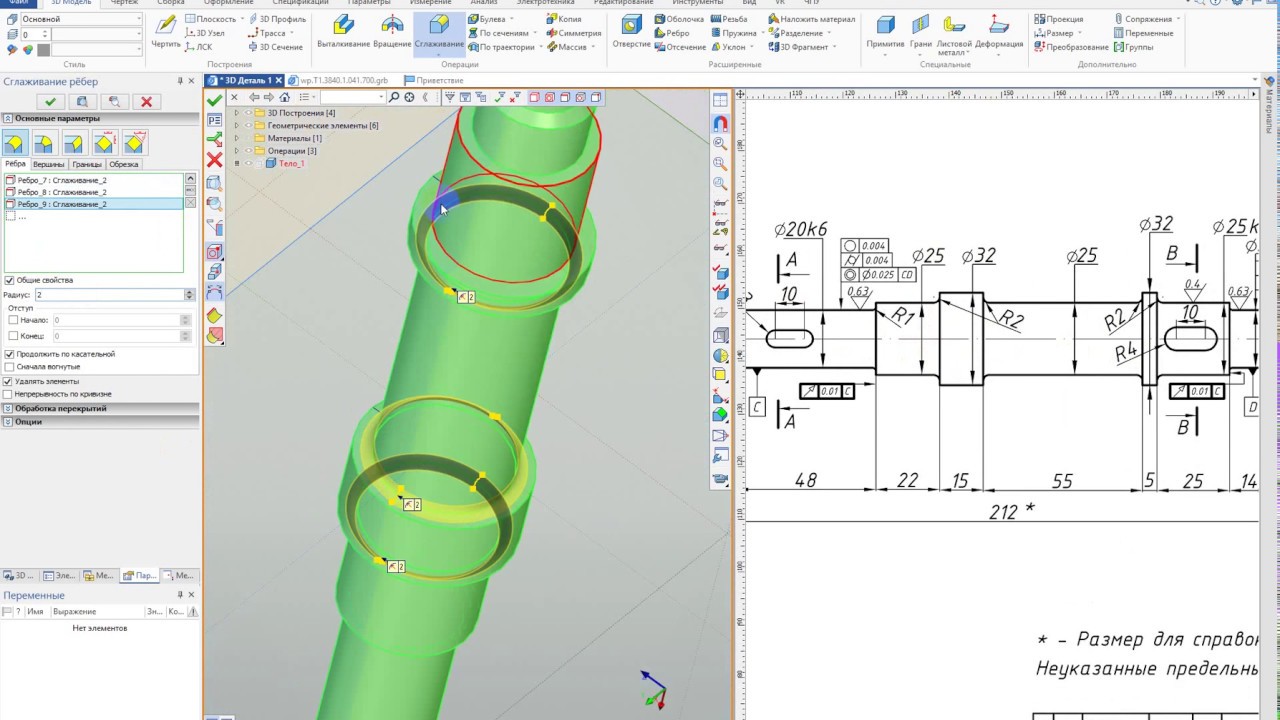The height and width of the screenshot is (720, 1280).
Task: Open the Проекция projection tool
Action: [1059, 19]
